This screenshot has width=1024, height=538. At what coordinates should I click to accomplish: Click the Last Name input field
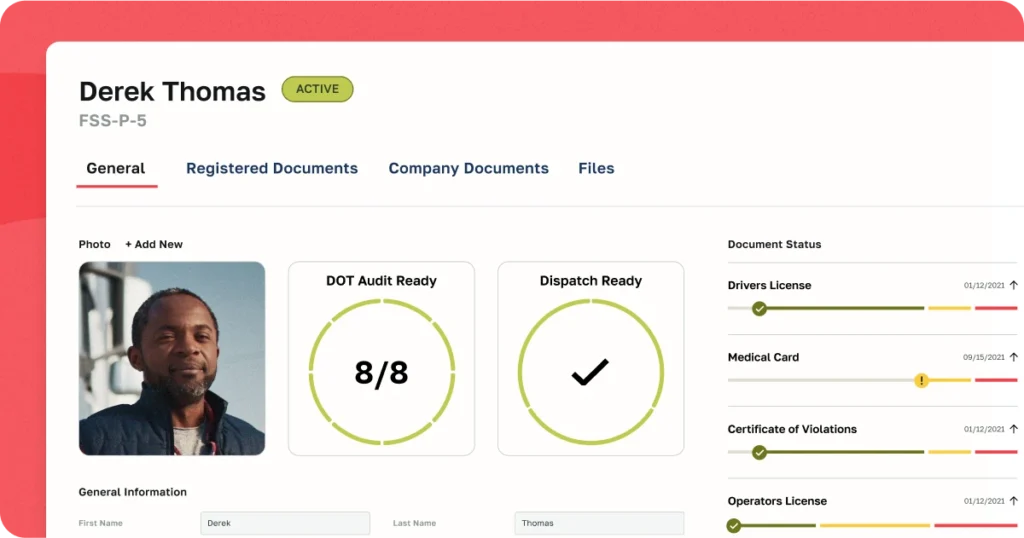pos(599,523)
